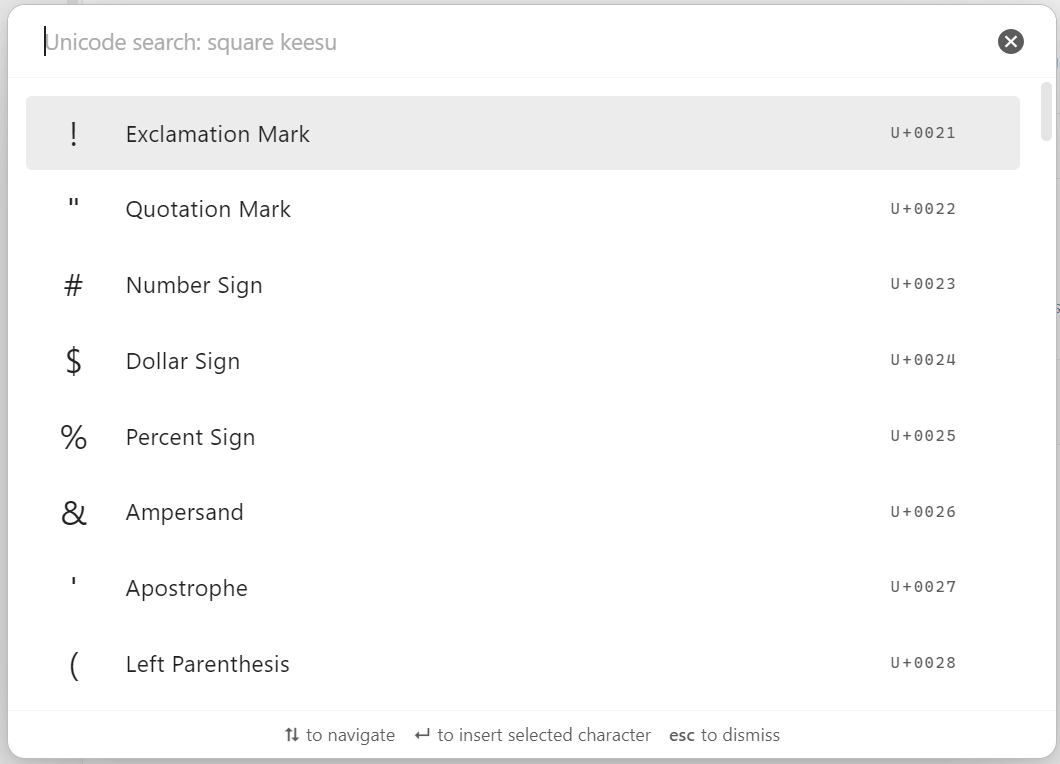Image resolution: width=1060 pixels, height=764 pixels.
Task: Click the clear search X icon
Action: pos(1010,42)
